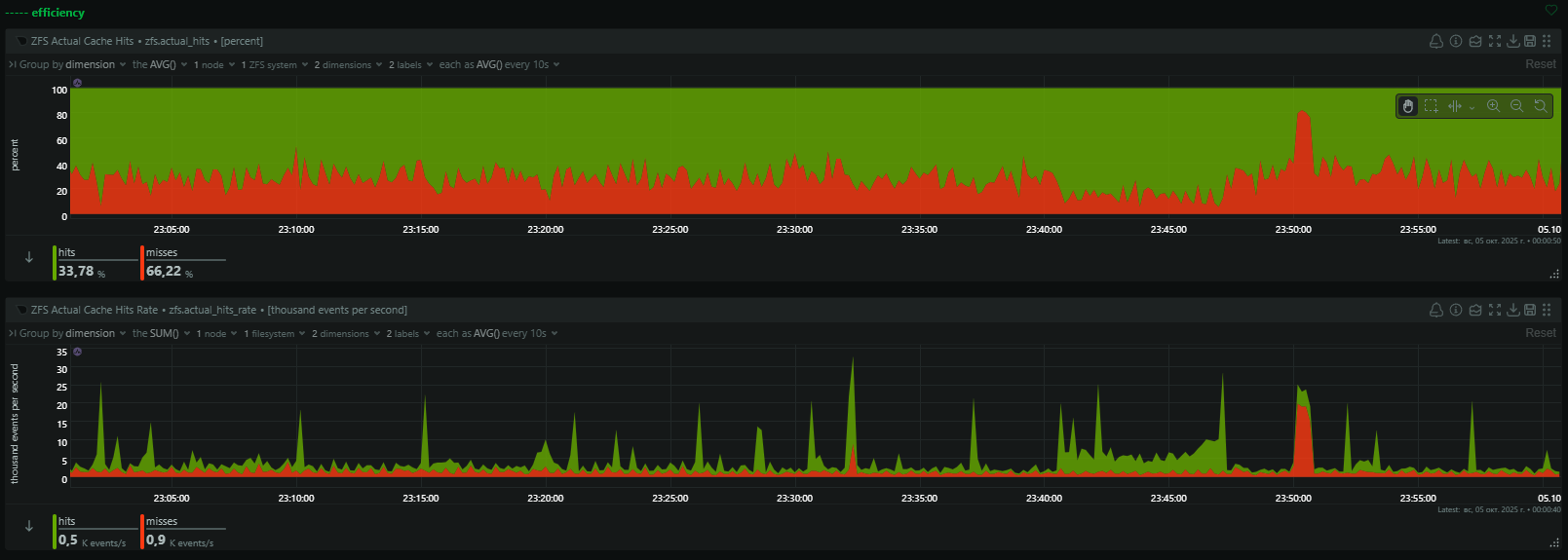The width and height of the screenshot is (1568, 560).
Task: Open info icon on ZFS Actual Cache Hits Rate chart
Action: (1456, 310)
